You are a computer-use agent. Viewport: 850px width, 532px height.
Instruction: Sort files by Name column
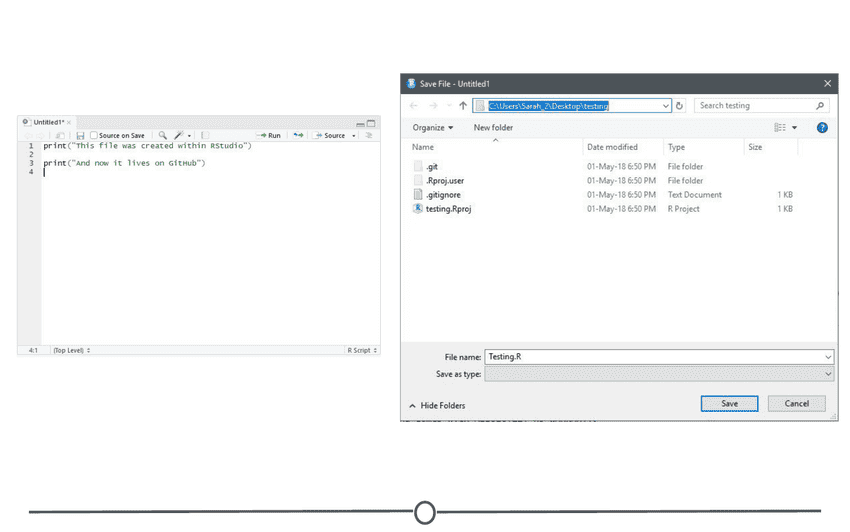(x=423, y=147)
